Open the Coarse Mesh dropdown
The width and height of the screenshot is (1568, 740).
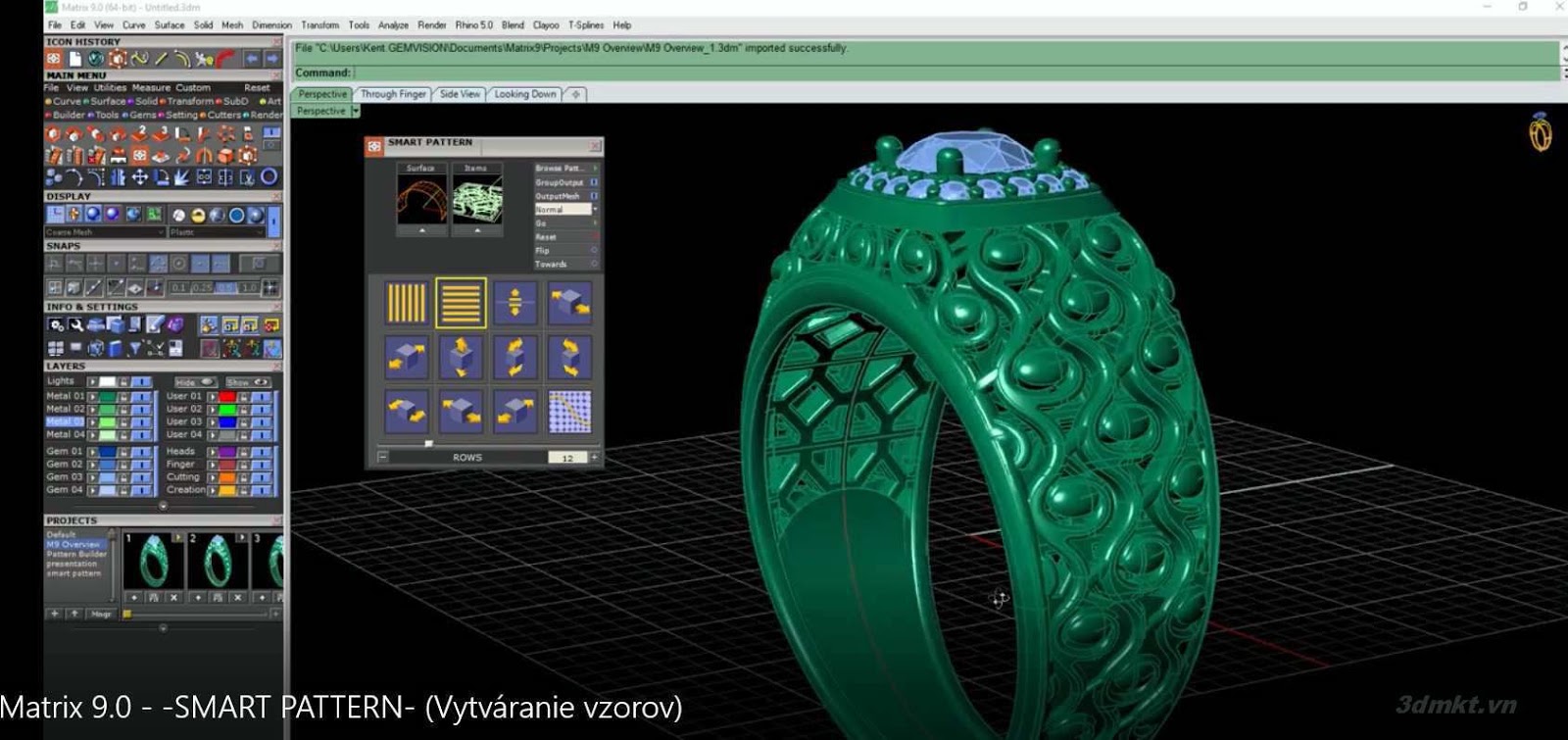coord(105,232)
